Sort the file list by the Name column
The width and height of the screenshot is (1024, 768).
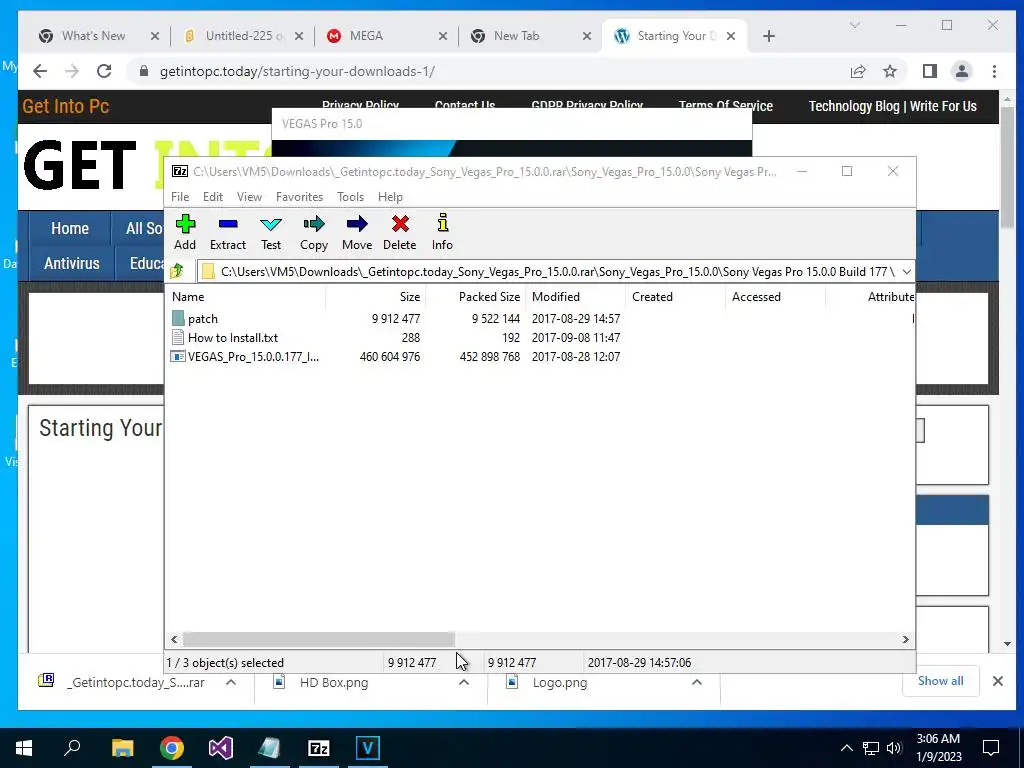point(247,296)
